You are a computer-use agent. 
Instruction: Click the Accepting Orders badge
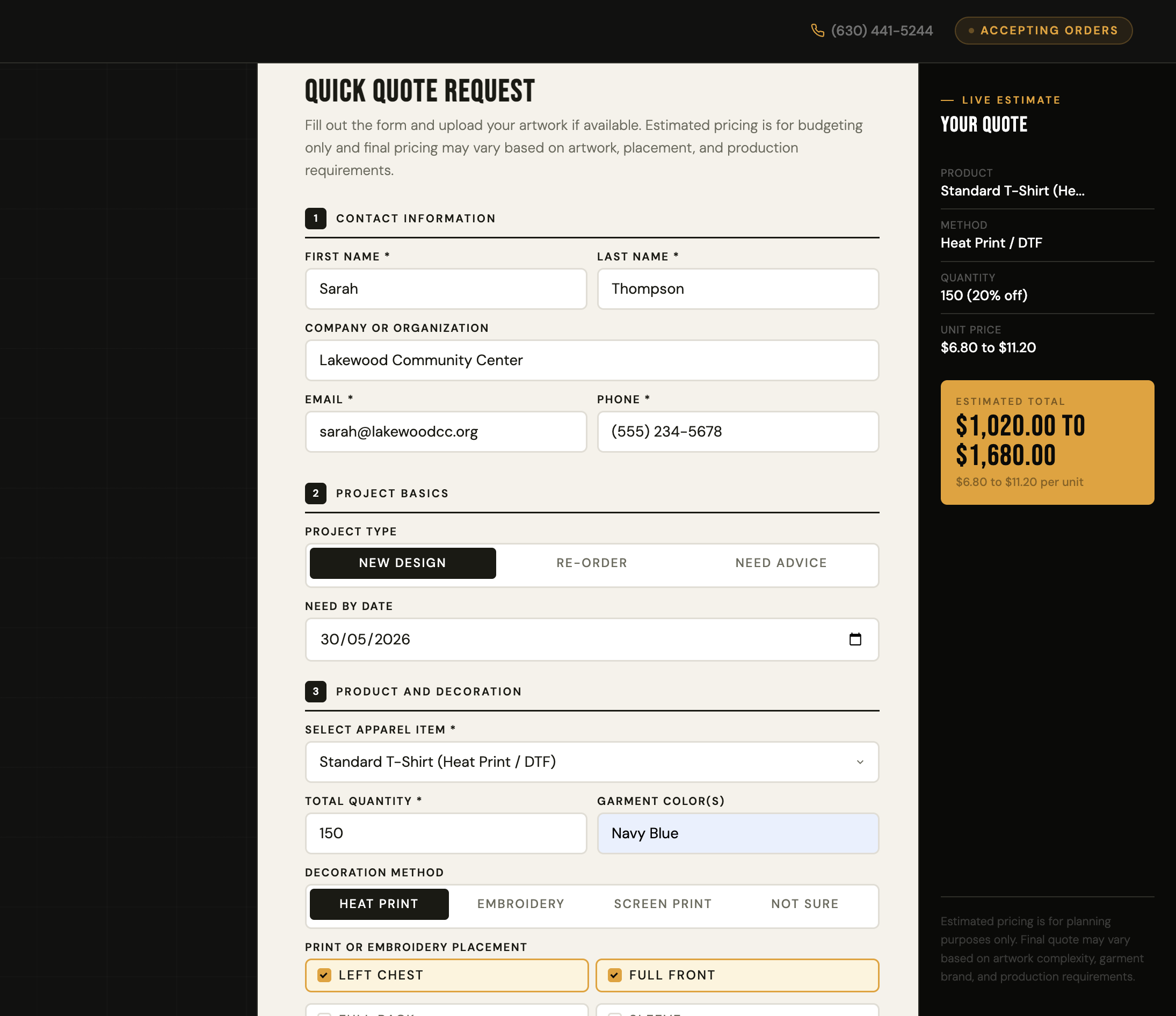pyautogui.click(x=1043, y=31)
